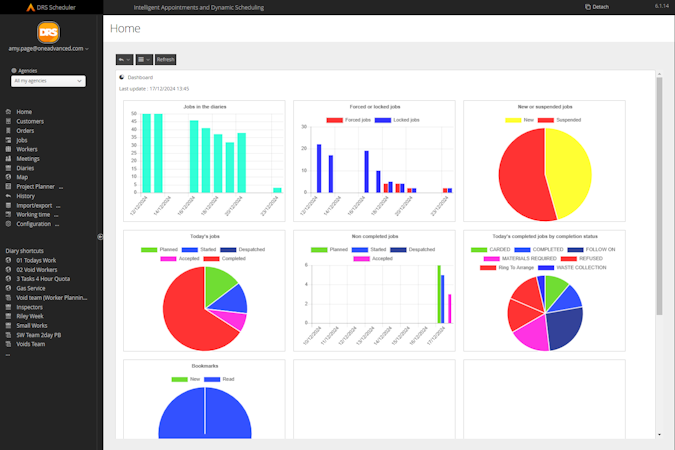Open the Map globe icon
Screen dimensions: 675x450
click(8, 177)
